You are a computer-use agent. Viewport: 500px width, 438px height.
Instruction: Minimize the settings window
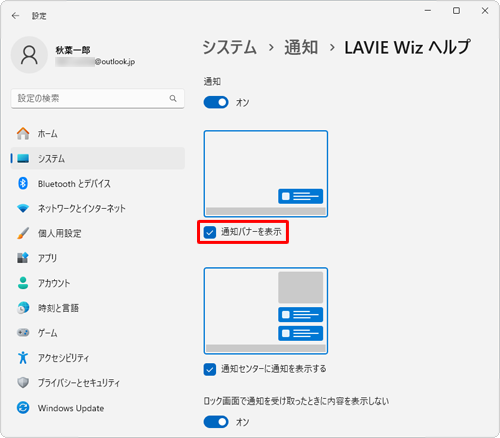pyautogui.click(x=428, y=11)
